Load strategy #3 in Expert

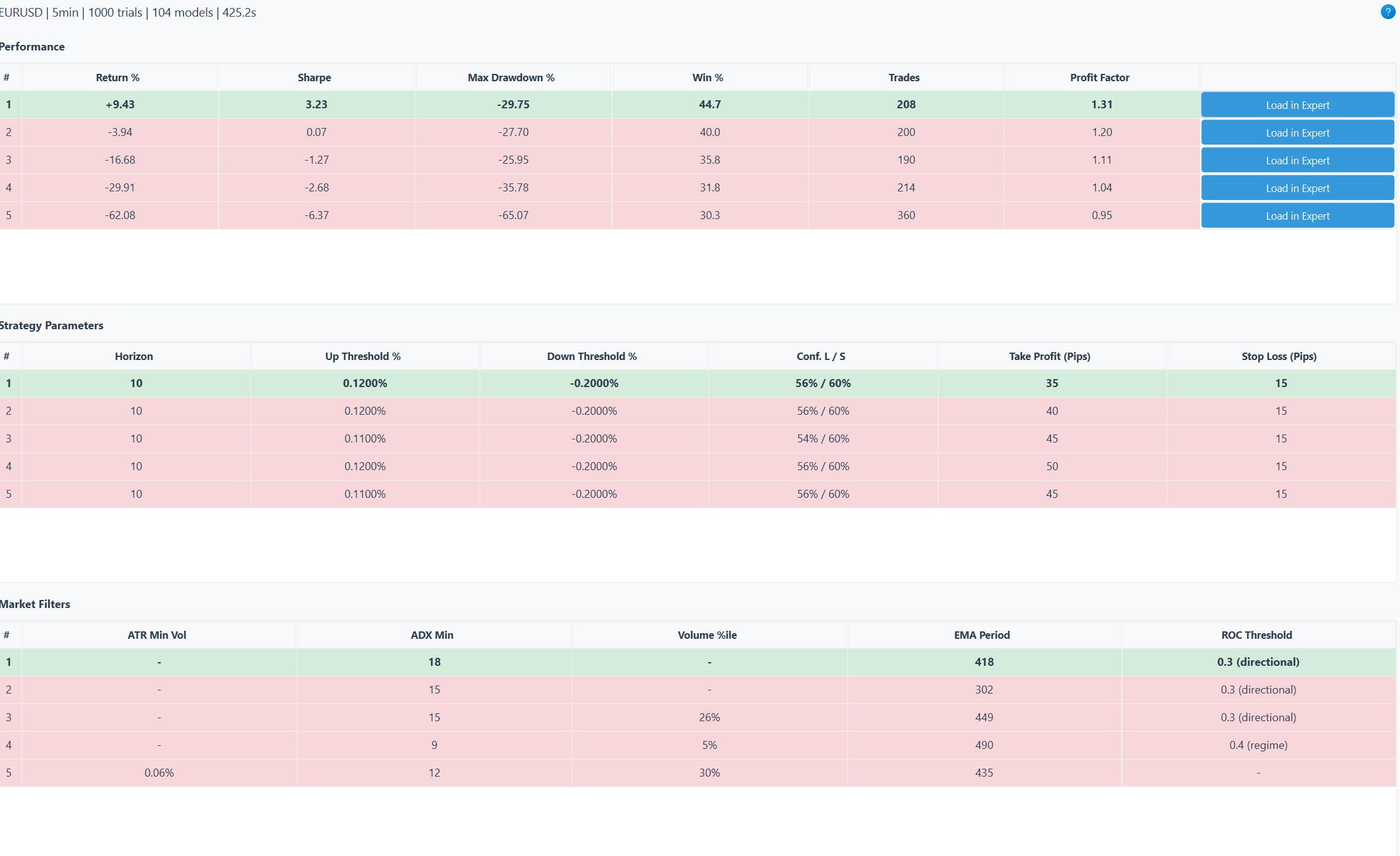pyautogui.click(x=1297, y=160)
